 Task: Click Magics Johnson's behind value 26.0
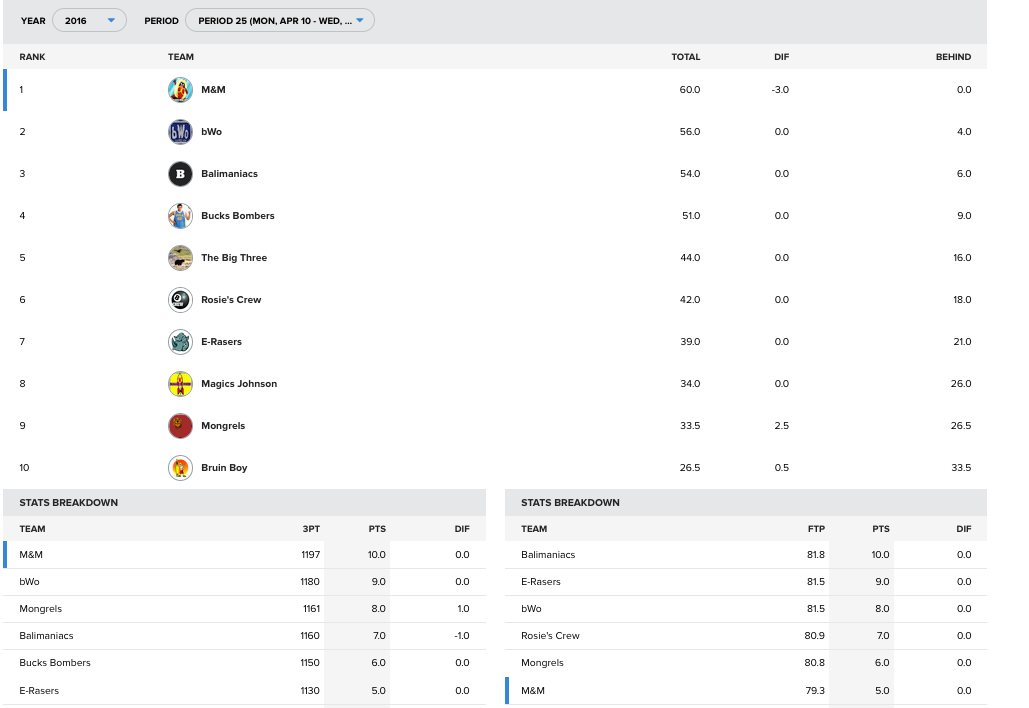961,384
